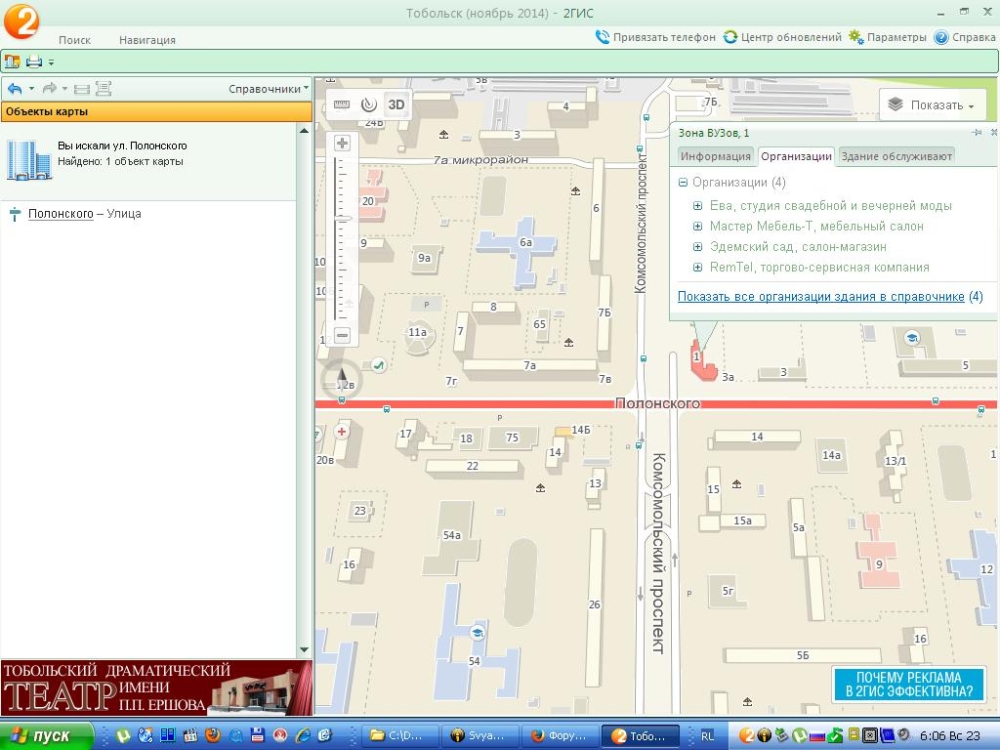Click the medical red cross icon on map
Image resolution: width=1000 pixels, height=750 pixels.
tap(341, 431)
